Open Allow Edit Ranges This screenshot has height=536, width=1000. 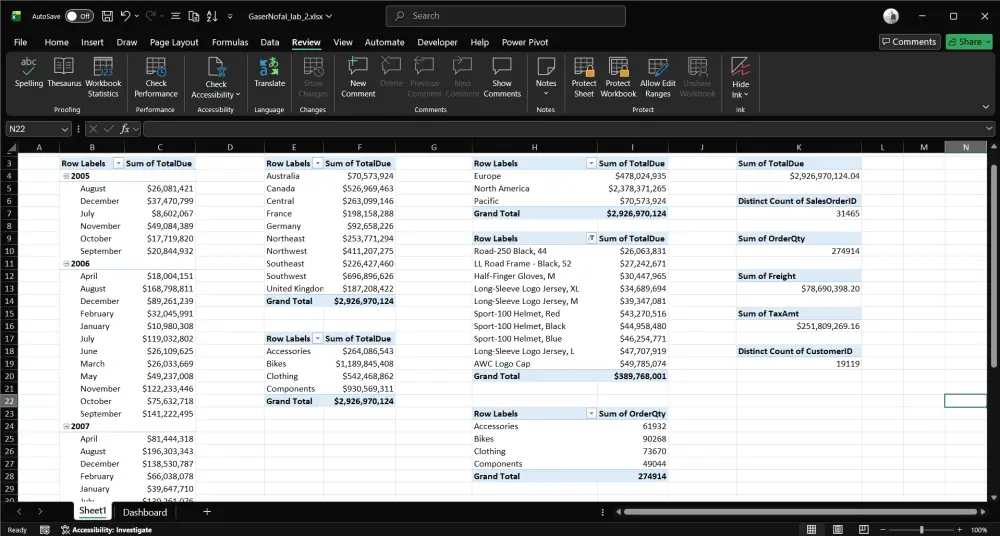click(x=658, y=77)
